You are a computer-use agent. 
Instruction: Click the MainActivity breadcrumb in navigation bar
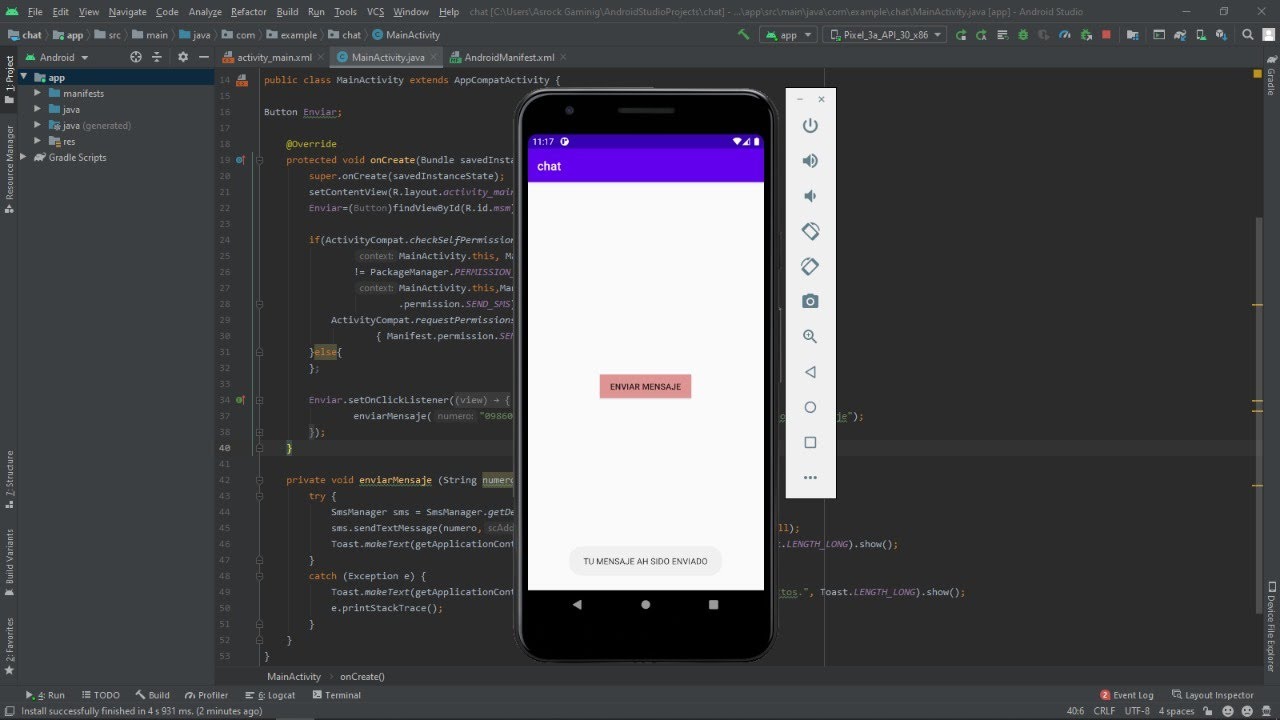pos(405,35)
